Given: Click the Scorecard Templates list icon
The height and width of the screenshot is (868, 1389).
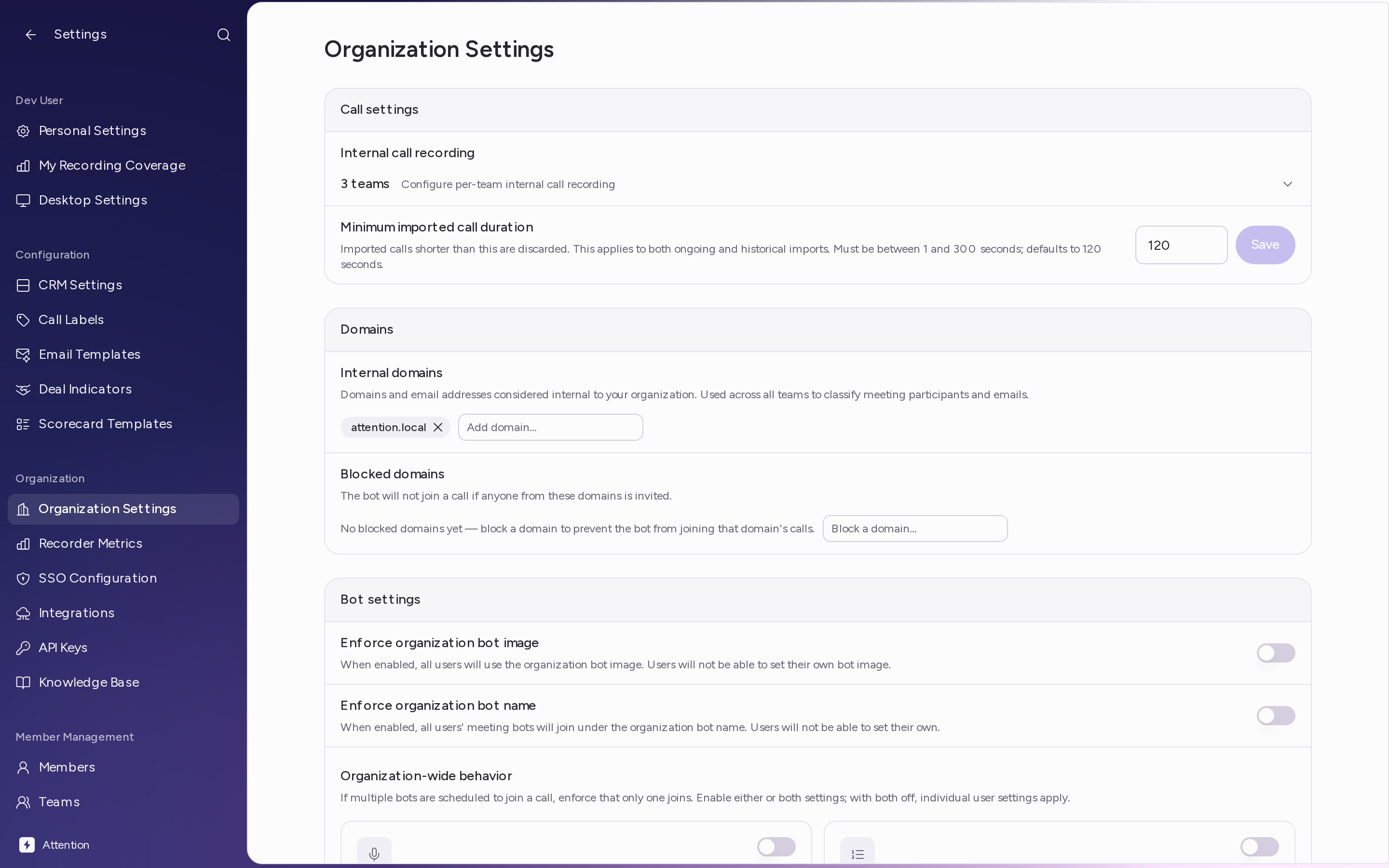Looking at the screenshot, I should (23, 424).
